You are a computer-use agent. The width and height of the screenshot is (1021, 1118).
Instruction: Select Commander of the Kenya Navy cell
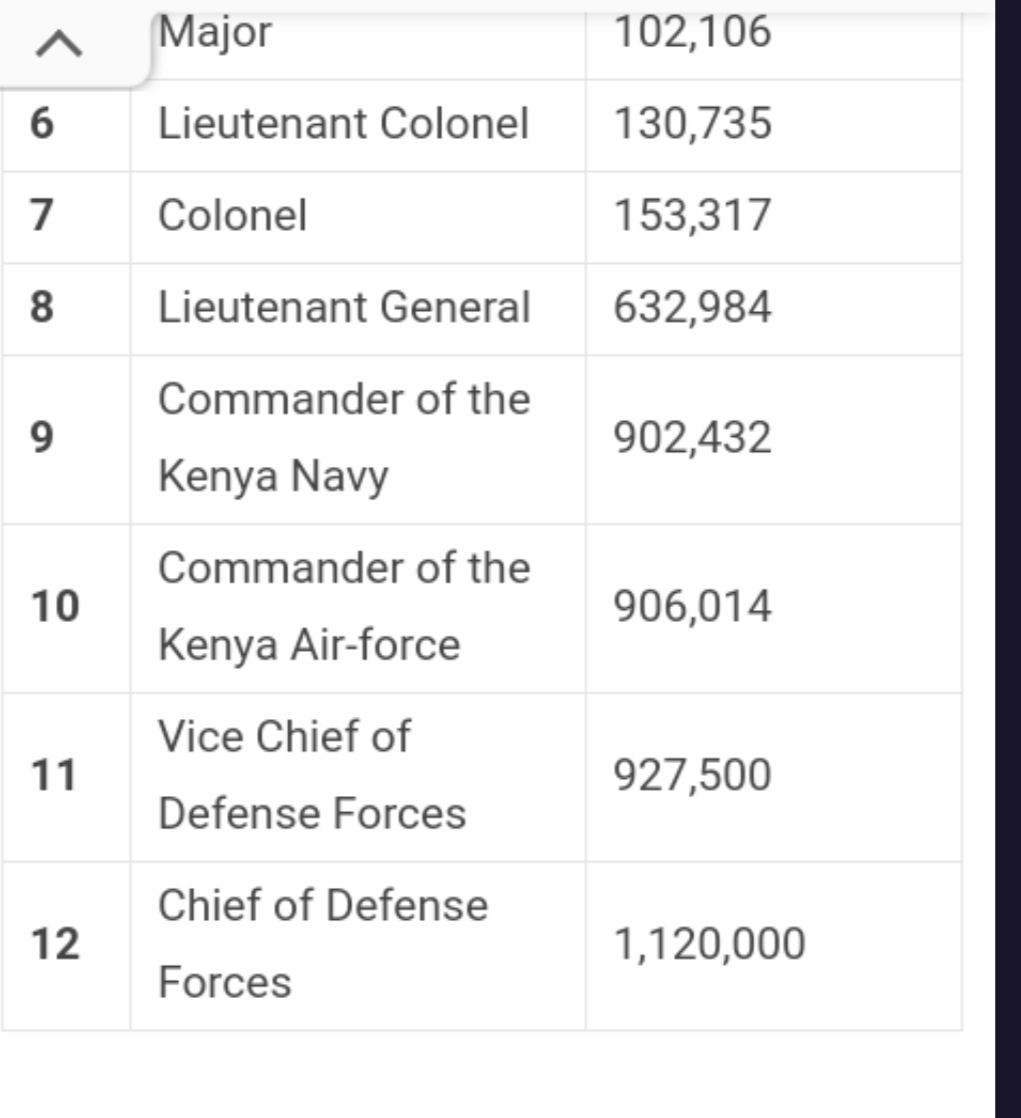(358, 439)
